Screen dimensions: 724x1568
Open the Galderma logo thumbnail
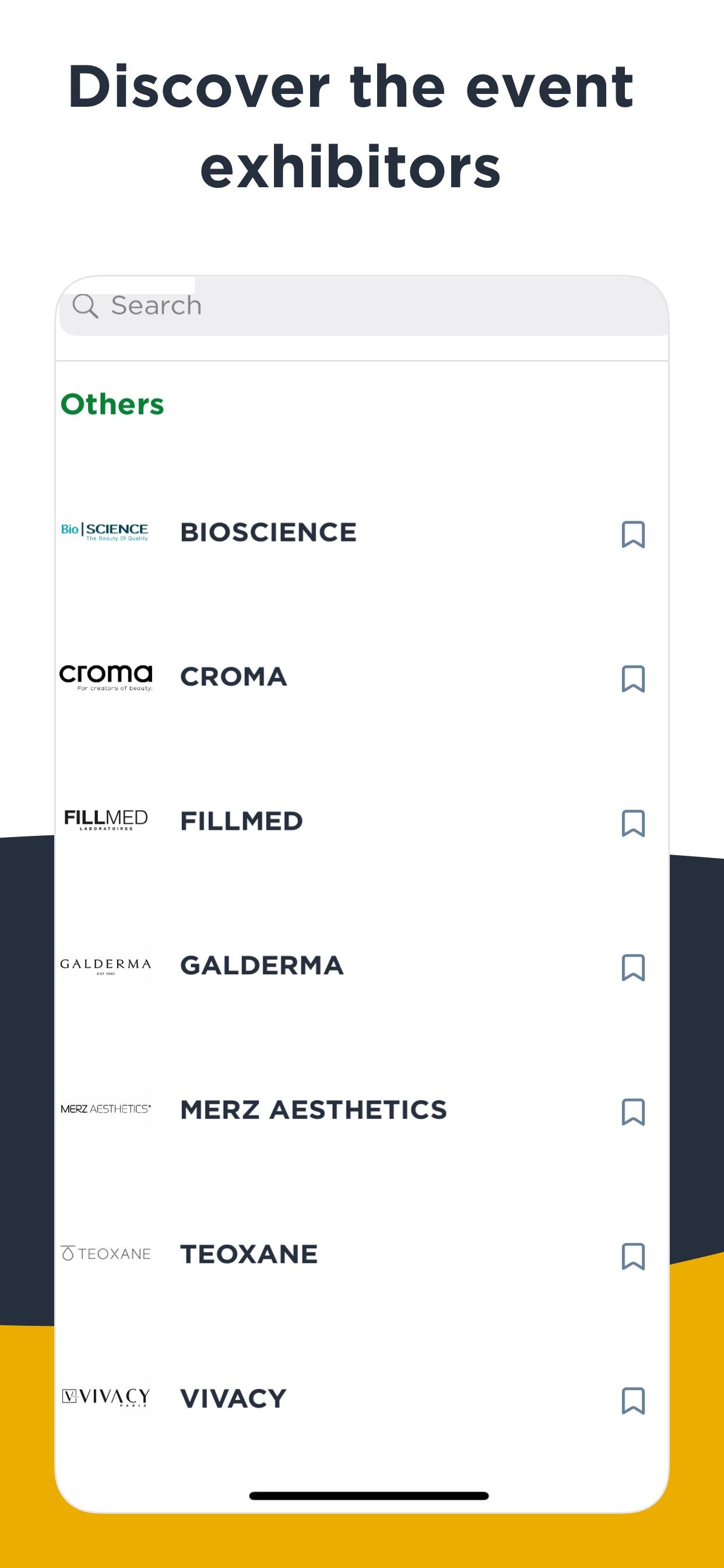click(x=106, y=965)
